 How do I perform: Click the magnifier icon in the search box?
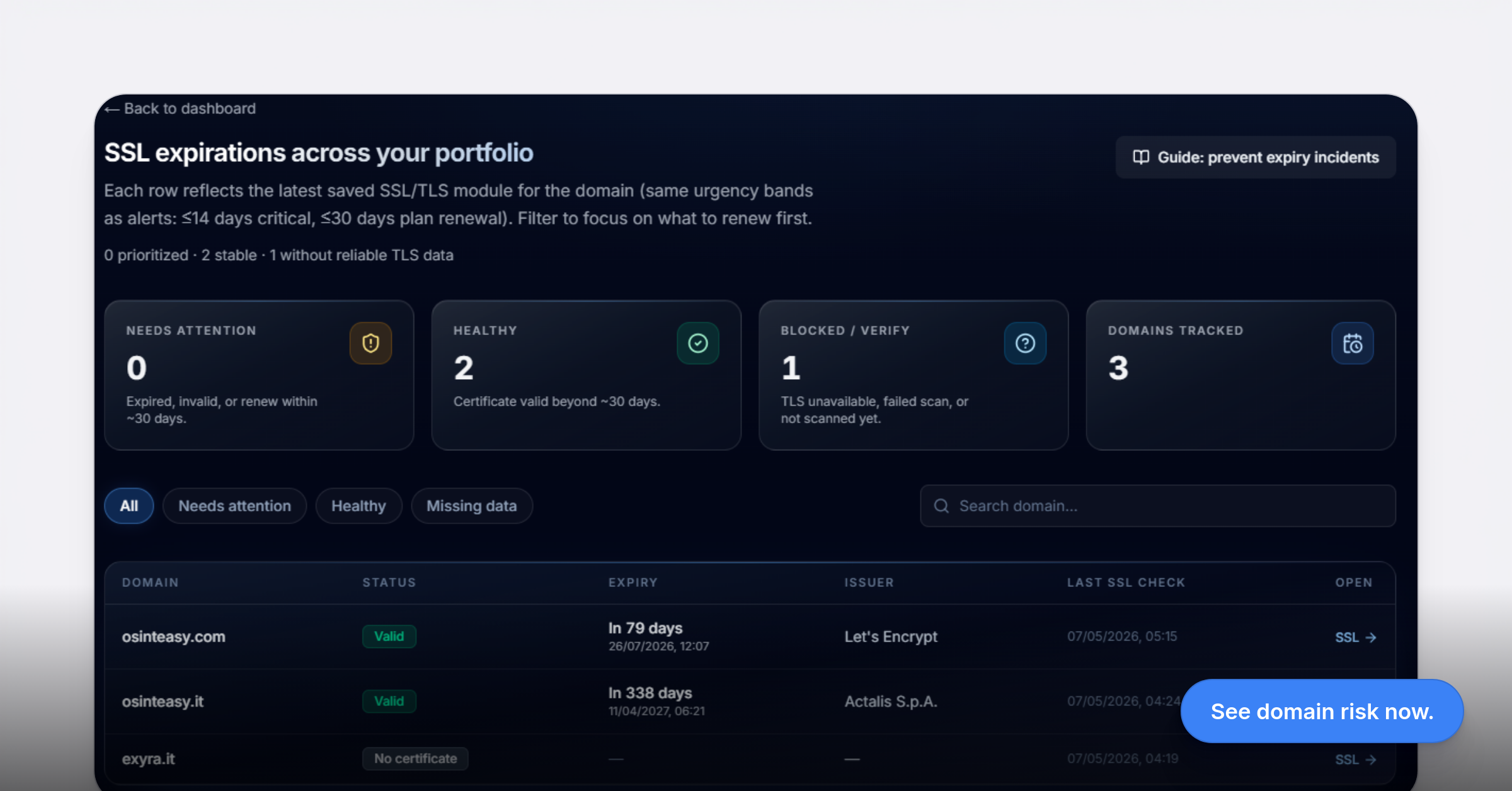tap(941, 506)
